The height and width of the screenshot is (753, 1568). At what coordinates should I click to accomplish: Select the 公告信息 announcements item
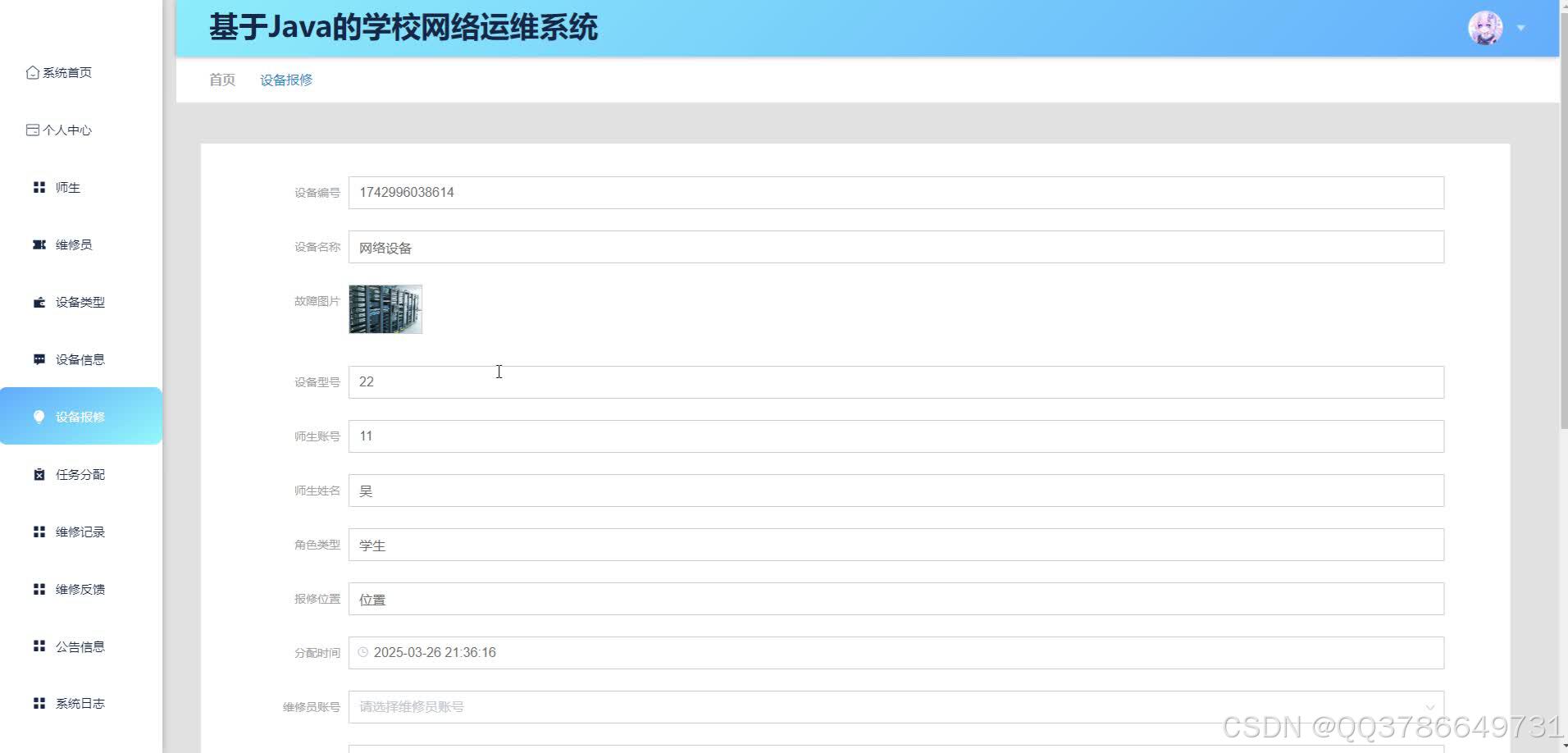[x=80, y=646]
